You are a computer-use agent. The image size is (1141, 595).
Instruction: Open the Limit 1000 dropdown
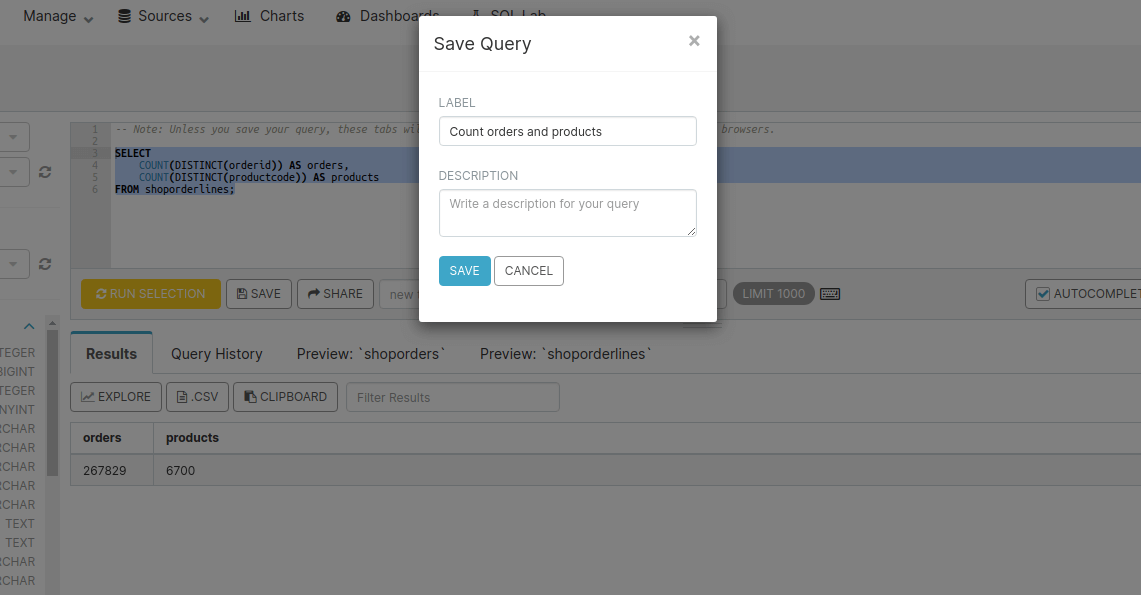773,294
